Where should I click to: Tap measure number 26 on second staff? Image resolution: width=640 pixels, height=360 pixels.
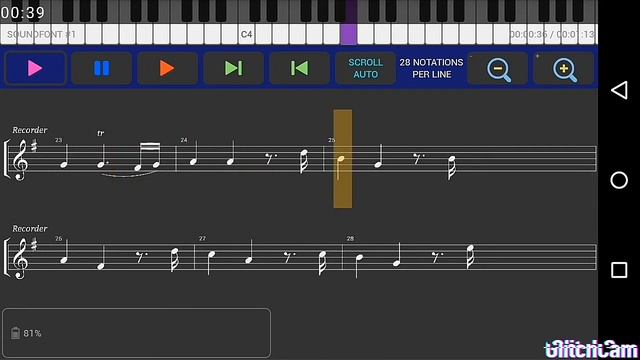click(x=59, y=238)
